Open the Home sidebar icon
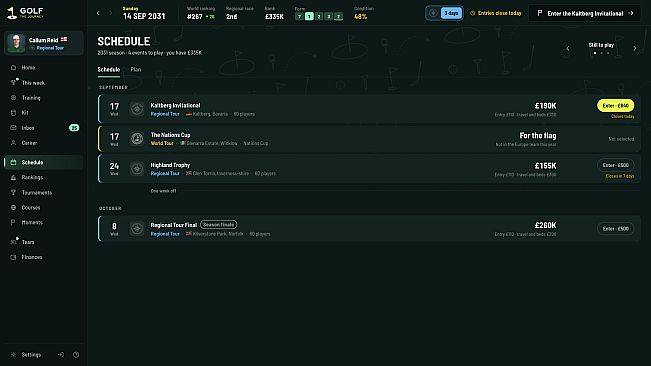651x366 pixels. click(13, 68)
